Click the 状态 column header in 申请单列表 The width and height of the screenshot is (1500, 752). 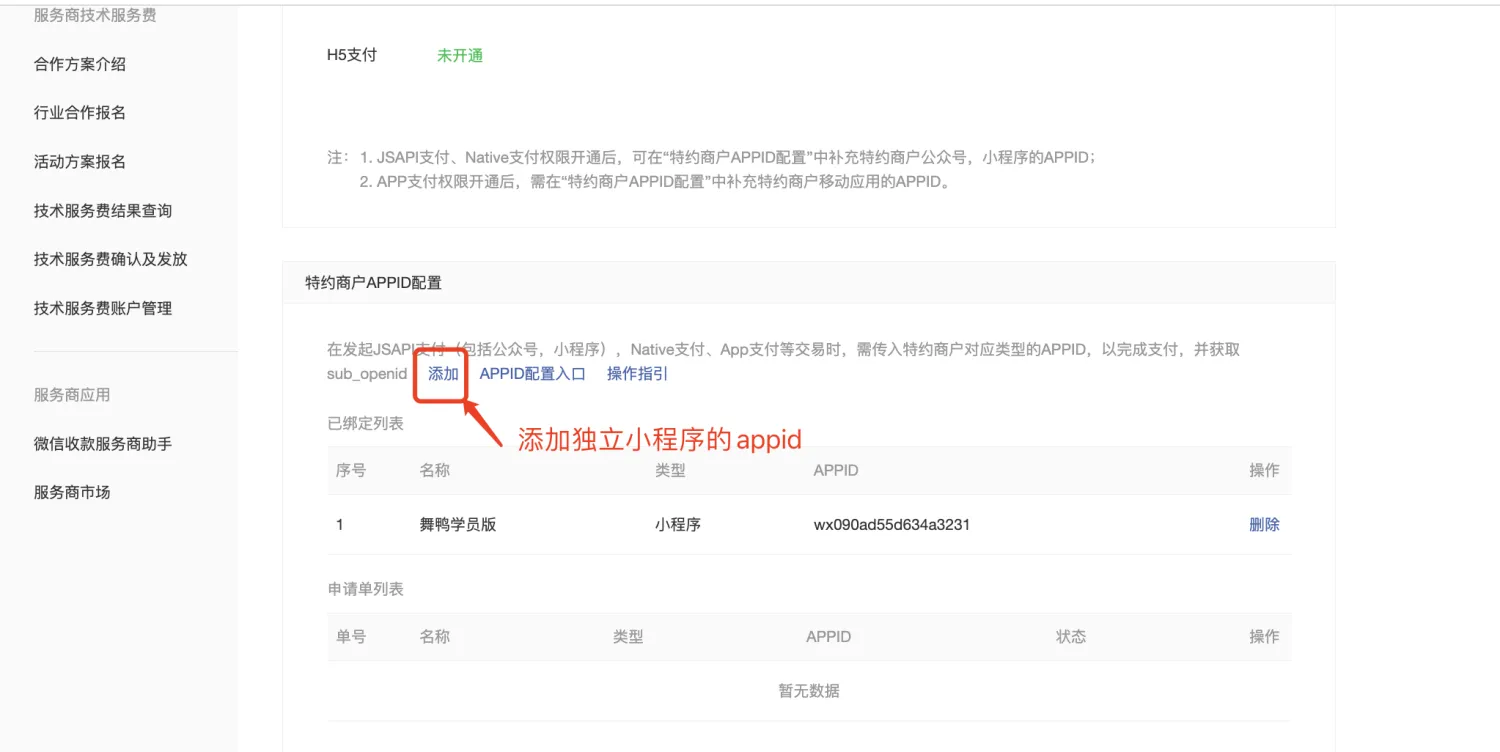pos(1070,636)
